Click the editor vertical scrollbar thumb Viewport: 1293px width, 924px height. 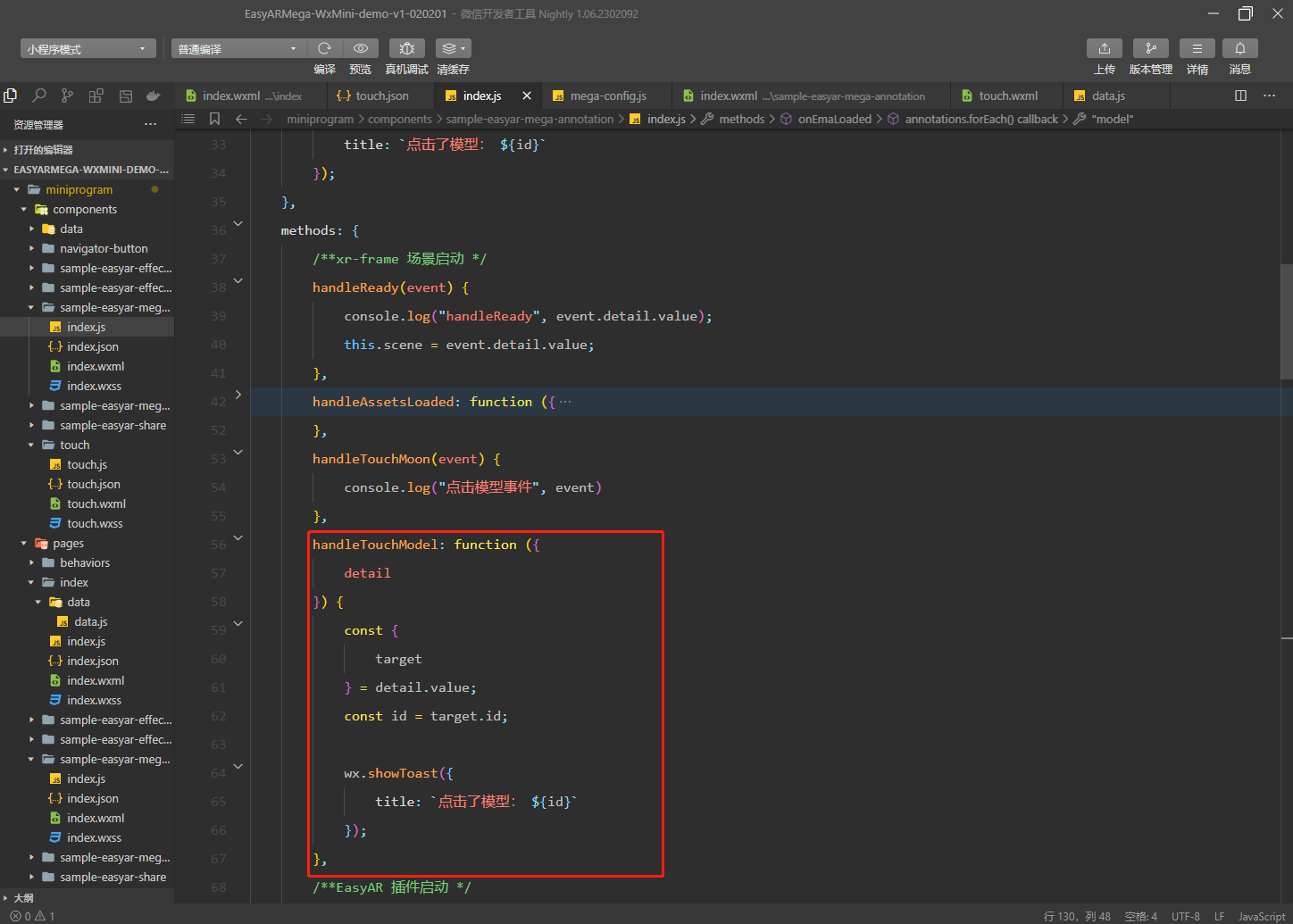[1287, 321]
